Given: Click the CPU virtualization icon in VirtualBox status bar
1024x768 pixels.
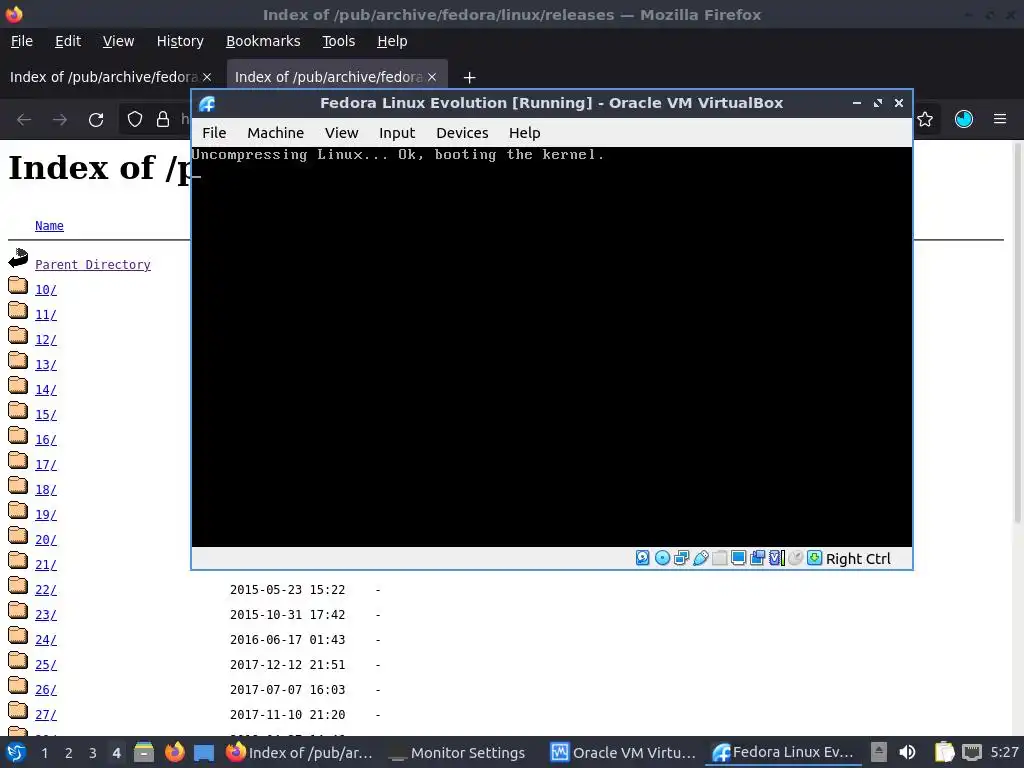Looking at the screenshot, I should pos(776,558).
